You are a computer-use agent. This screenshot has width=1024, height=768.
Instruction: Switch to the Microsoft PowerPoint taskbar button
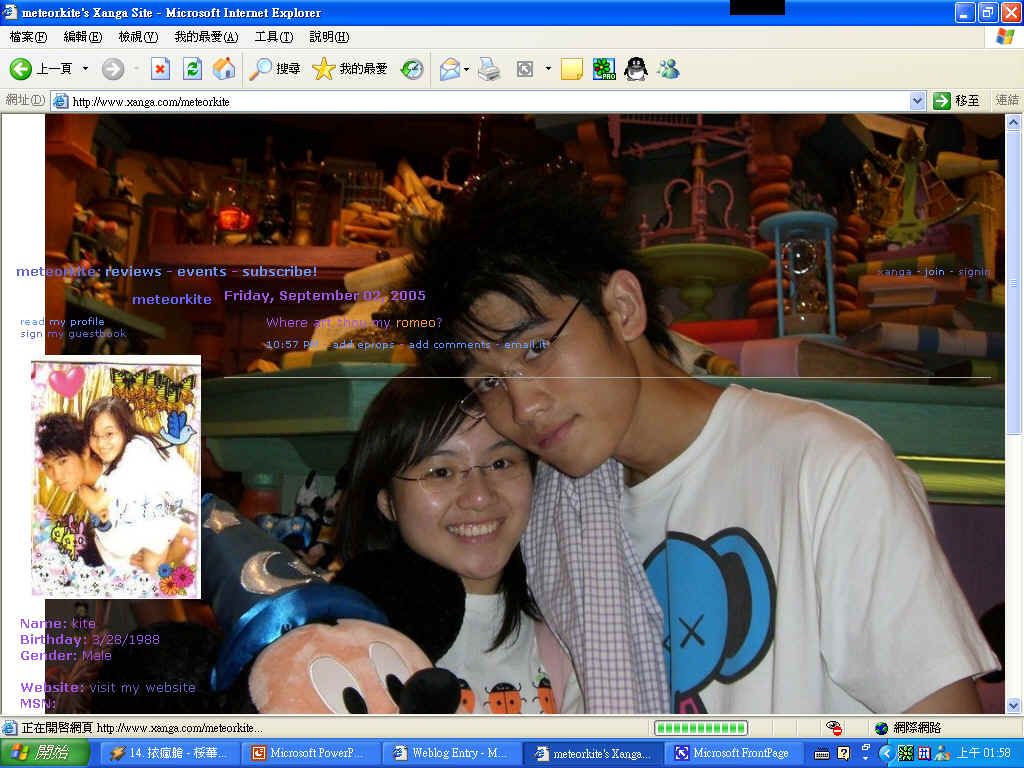(x=310, y=754)
